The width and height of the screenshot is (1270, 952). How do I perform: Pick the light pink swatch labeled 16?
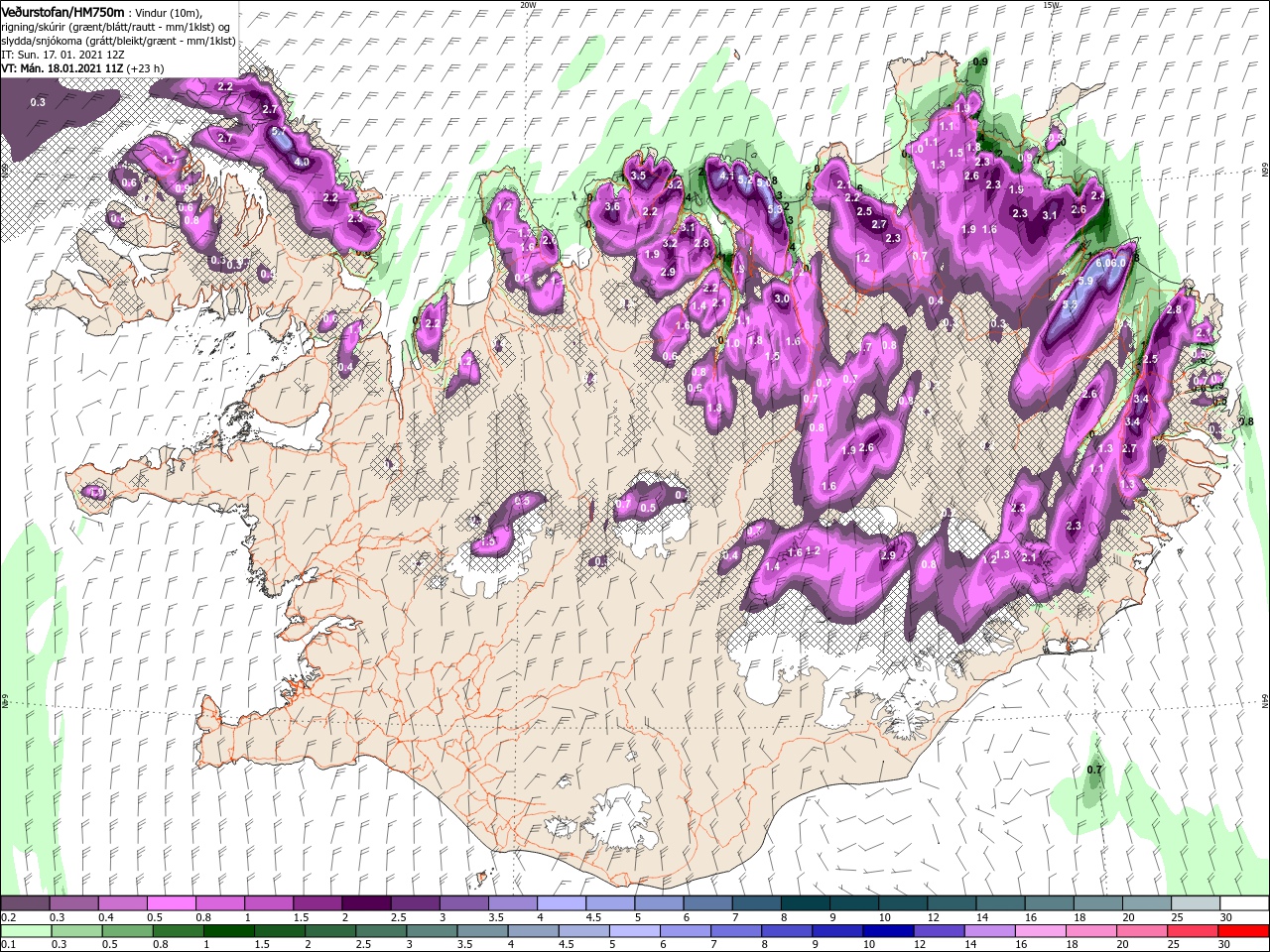coord(1041,930)
